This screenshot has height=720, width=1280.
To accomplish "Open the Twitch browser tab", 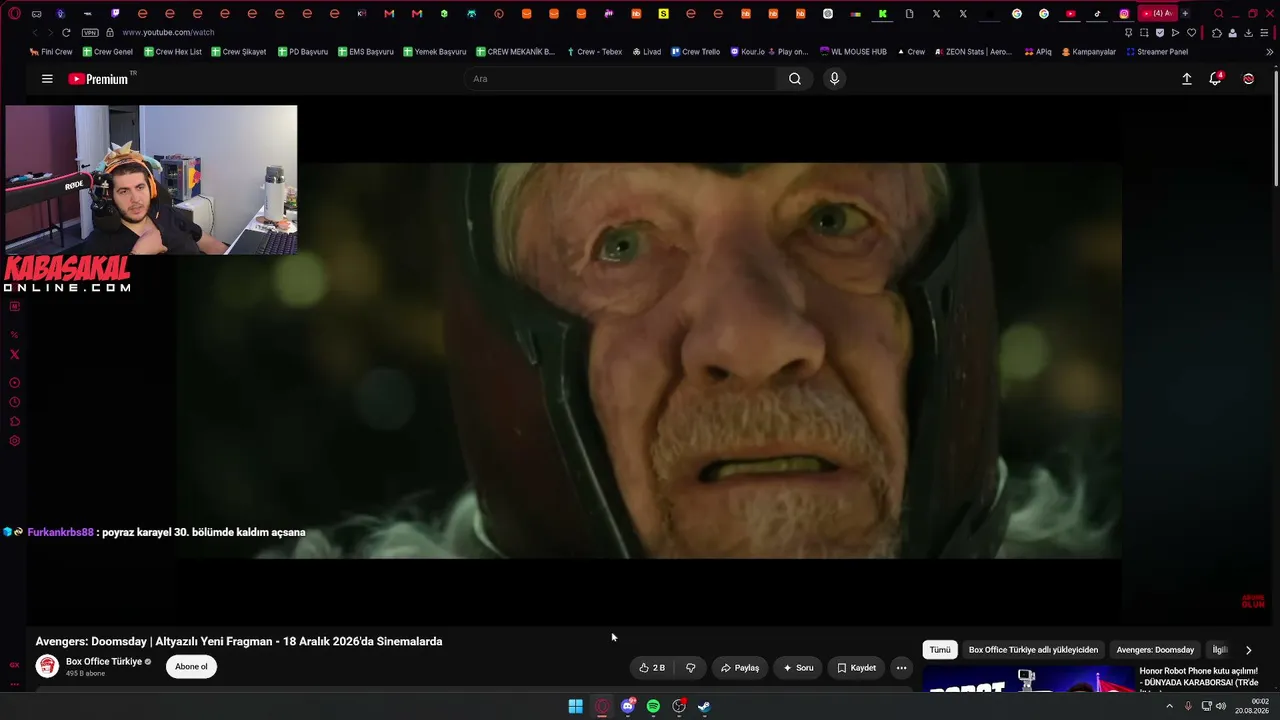I will click(x=115, y=14).
